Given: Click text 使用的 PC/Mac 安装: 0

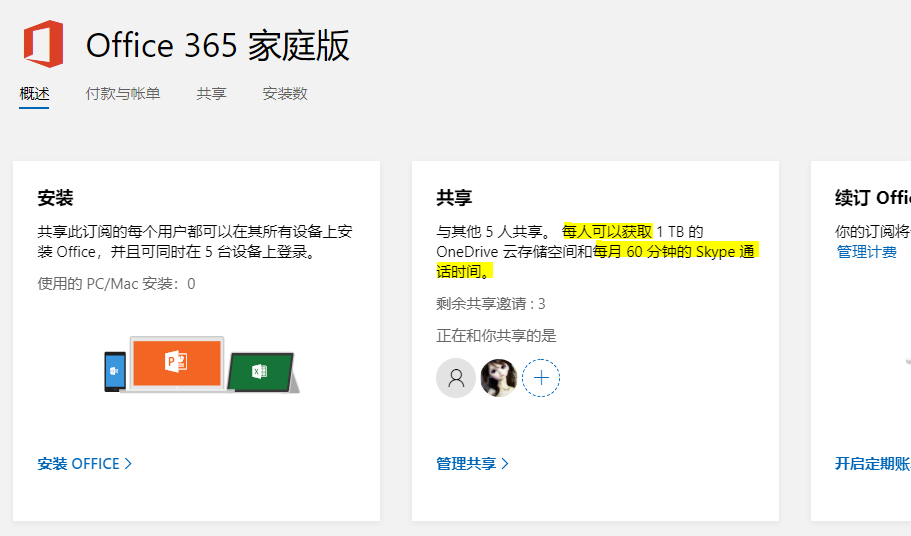Looking at the screenshot, I should [x=116, y=283].
